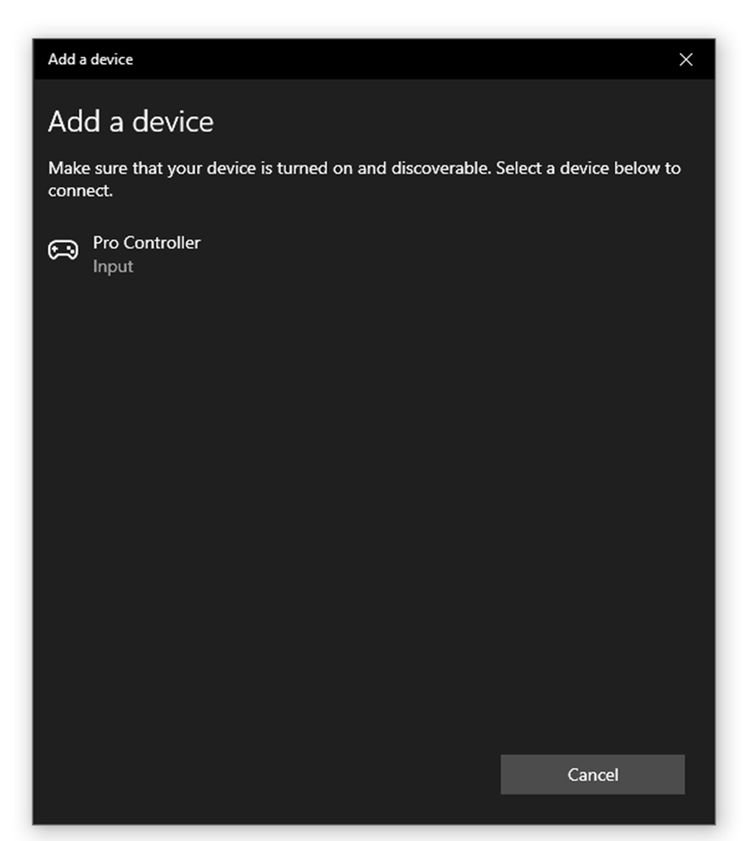Viewport: 750px width, 841px height.
Task: Select the Pro Controller device name
Action: pyautogui.click(x=146, y=243)
